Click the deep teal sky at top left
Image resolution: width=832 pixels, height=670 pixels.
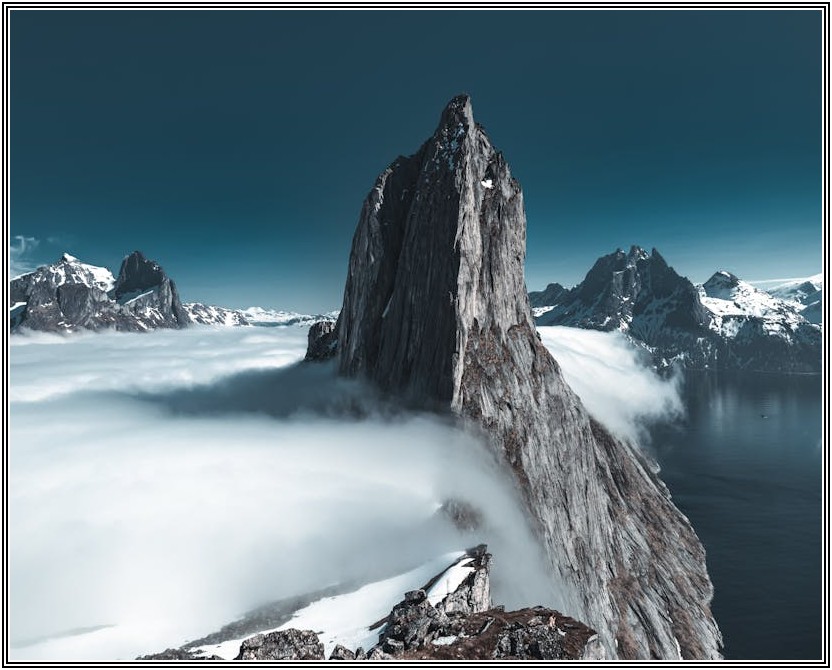click(x=150, y=100)
